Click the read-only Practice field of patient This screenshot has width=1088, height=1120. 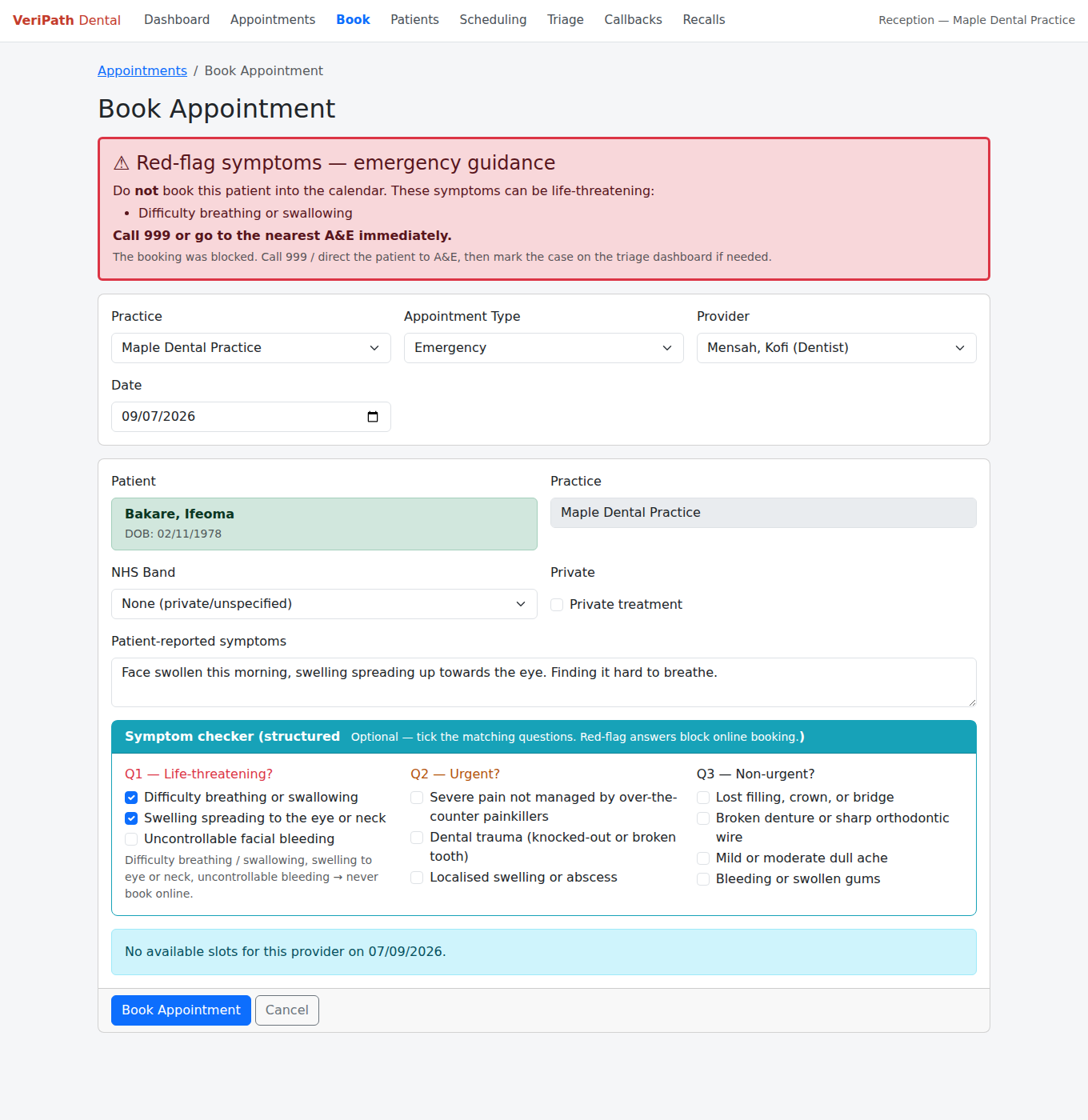coord(763,513)
